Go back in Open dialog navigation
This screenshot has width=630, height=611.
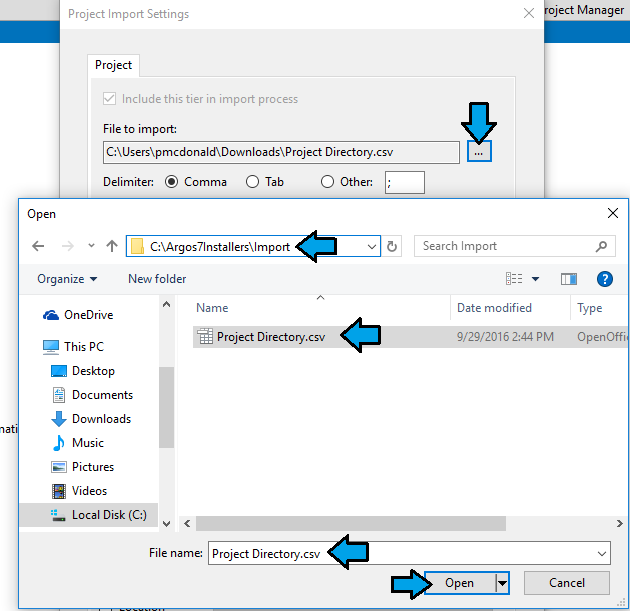click(38, 246)
